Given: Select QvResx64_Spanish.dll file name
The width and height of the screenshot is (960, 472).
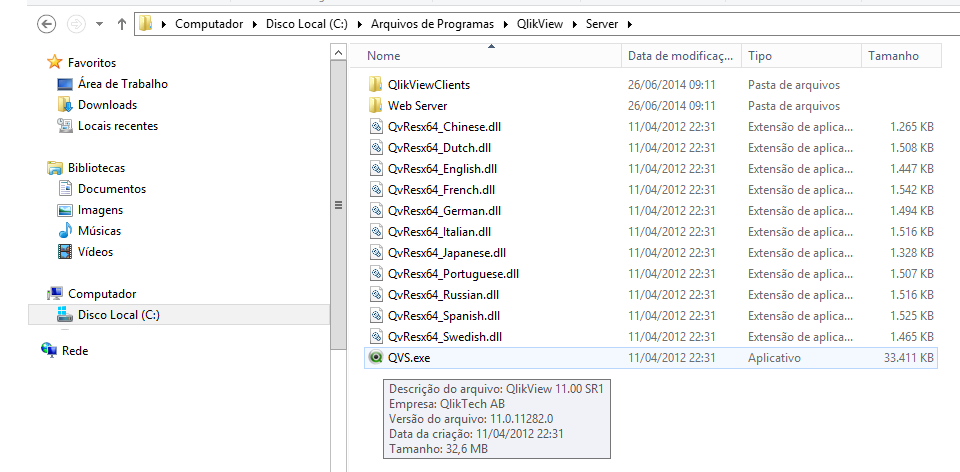Looking at the screenshot, I should (x=444, y=316).
